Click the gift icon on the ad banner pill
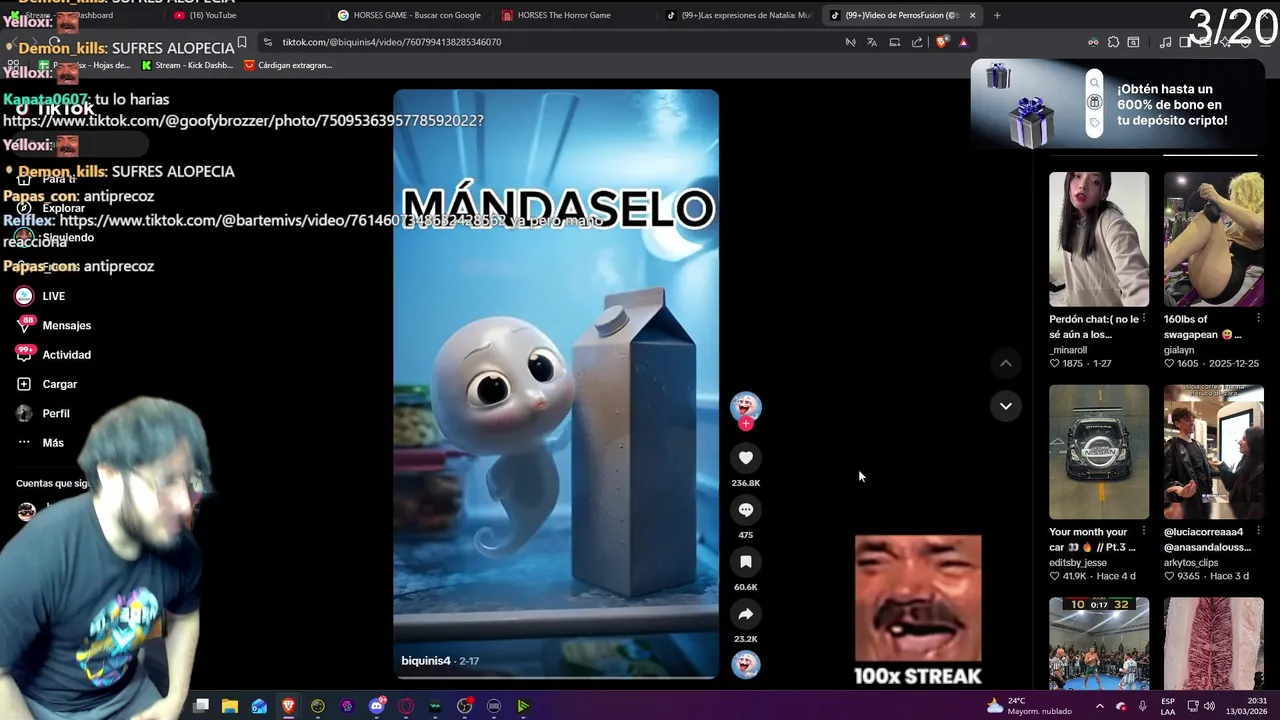The image size is (1280, 720). [x=1094, y=102]
